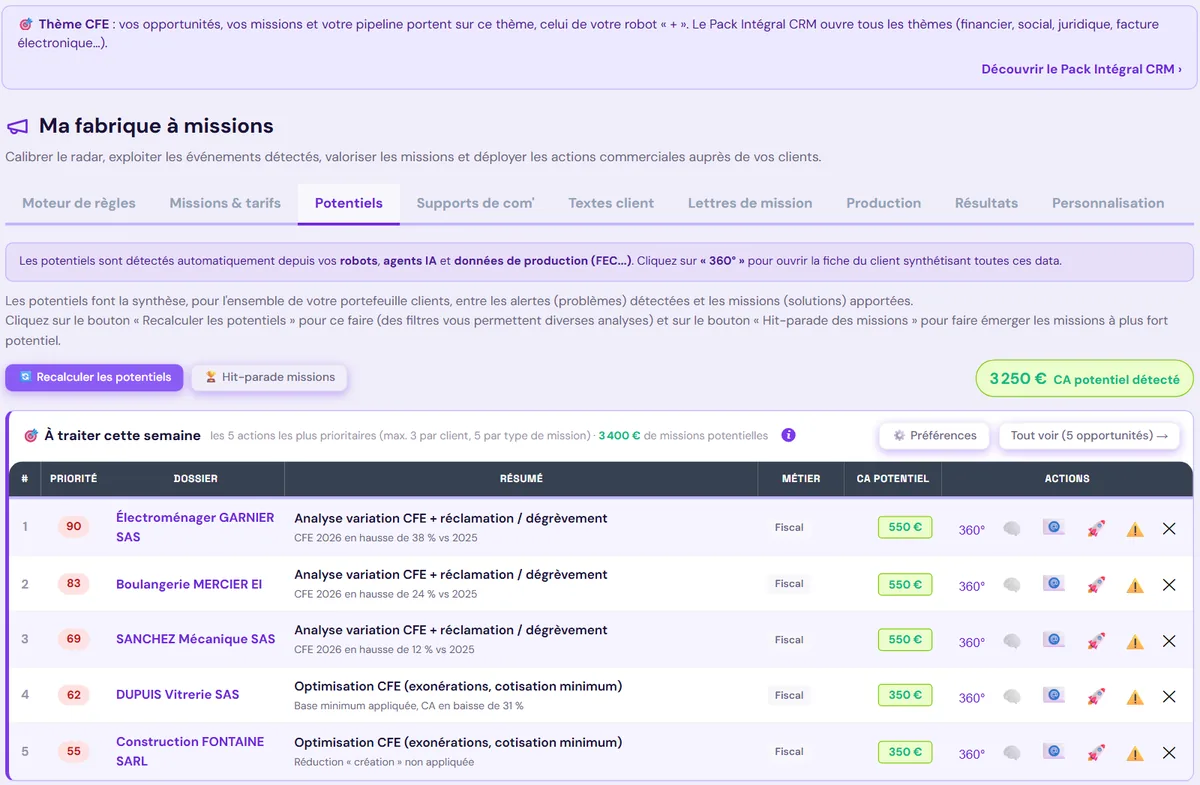Switch to the Production tab
Image resolution: width=1200 pixels, height=785 pixels.
pos(883,203)
